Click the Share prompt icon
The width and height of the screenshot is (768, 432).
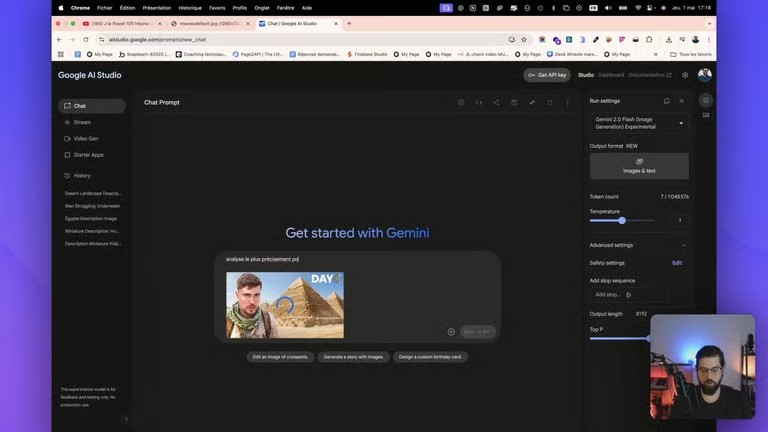click(496, 102)
